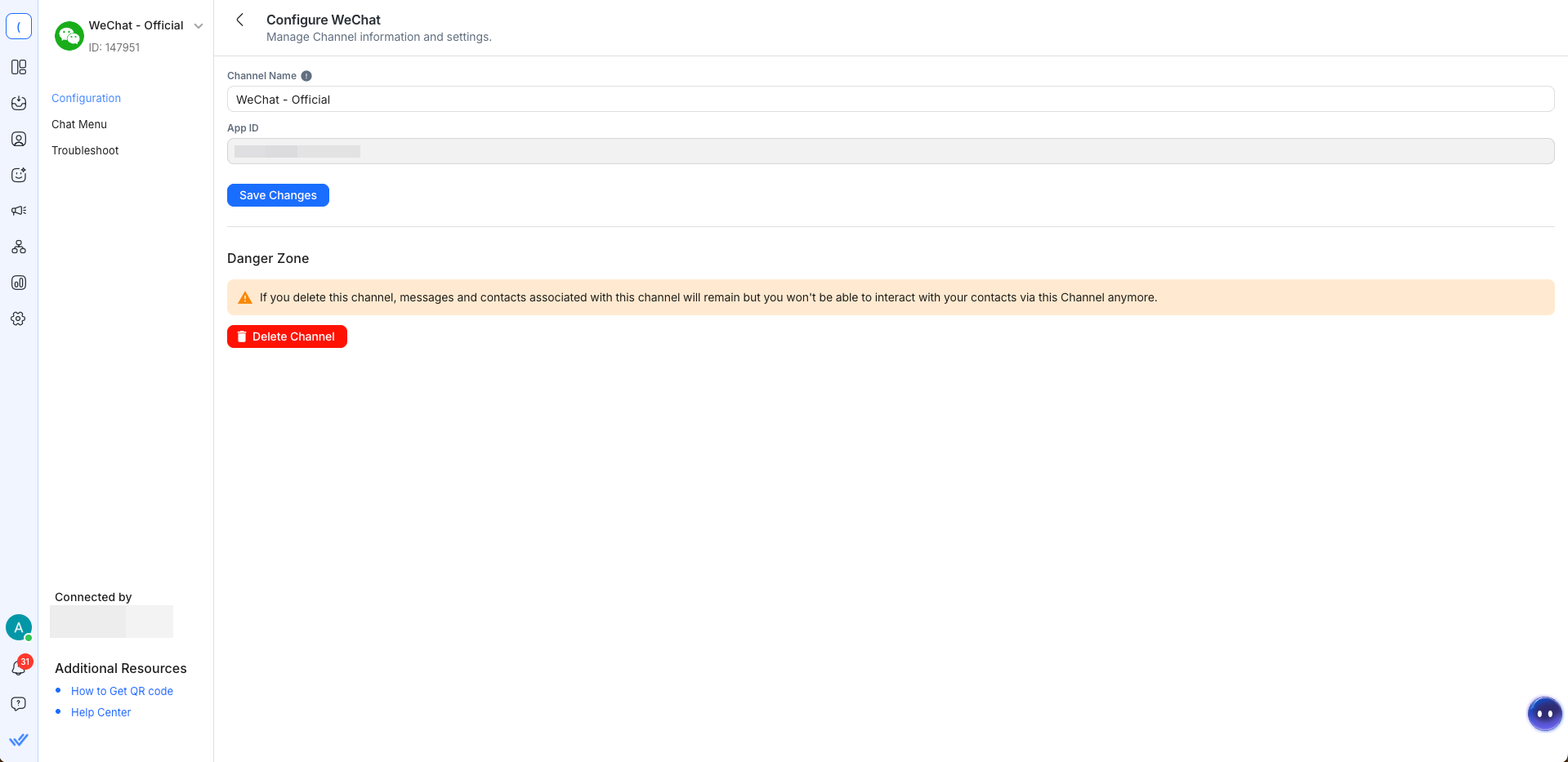
Task: Open the Workflows hierarchy icon
Action: [19, 247]
